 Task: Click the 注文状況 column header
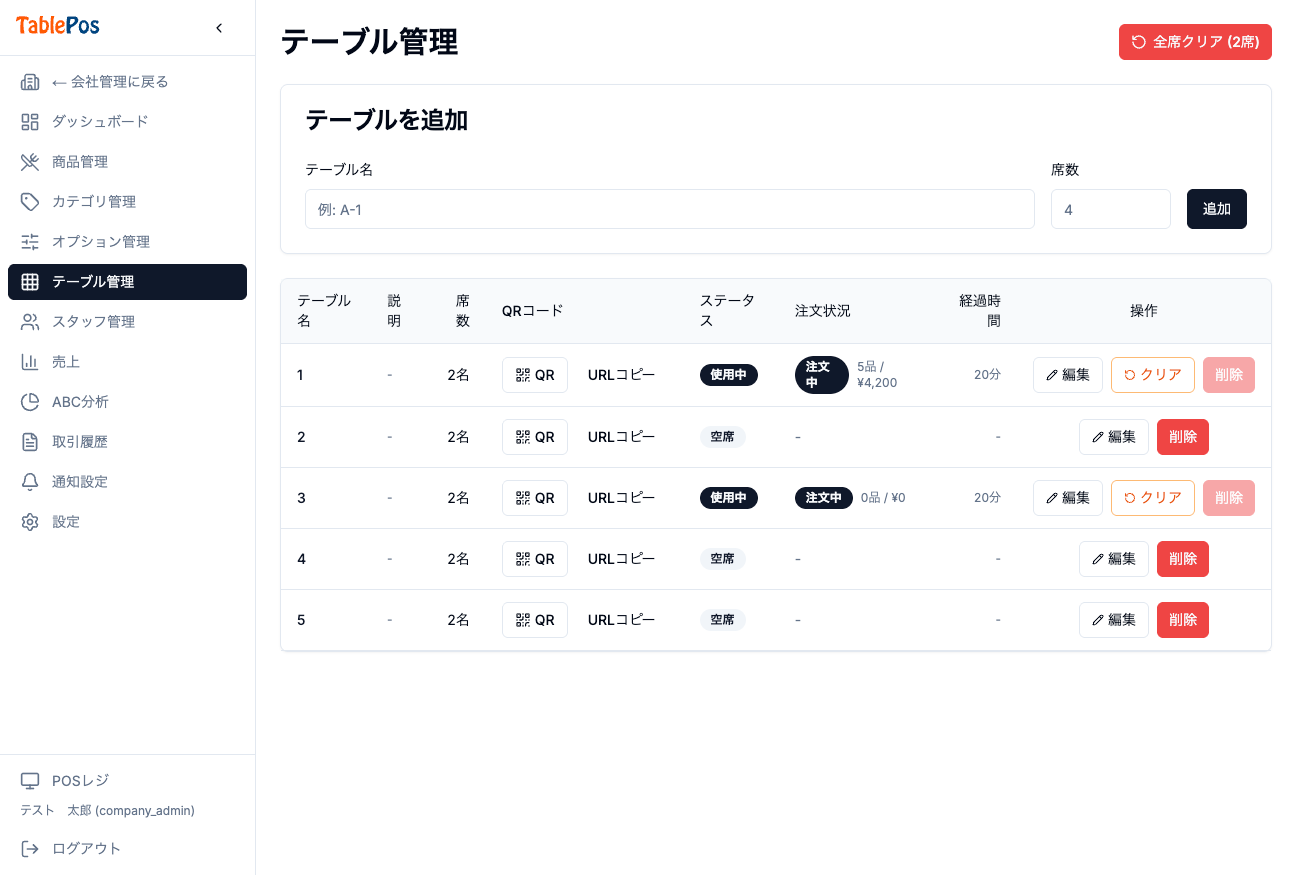point(823,311)
